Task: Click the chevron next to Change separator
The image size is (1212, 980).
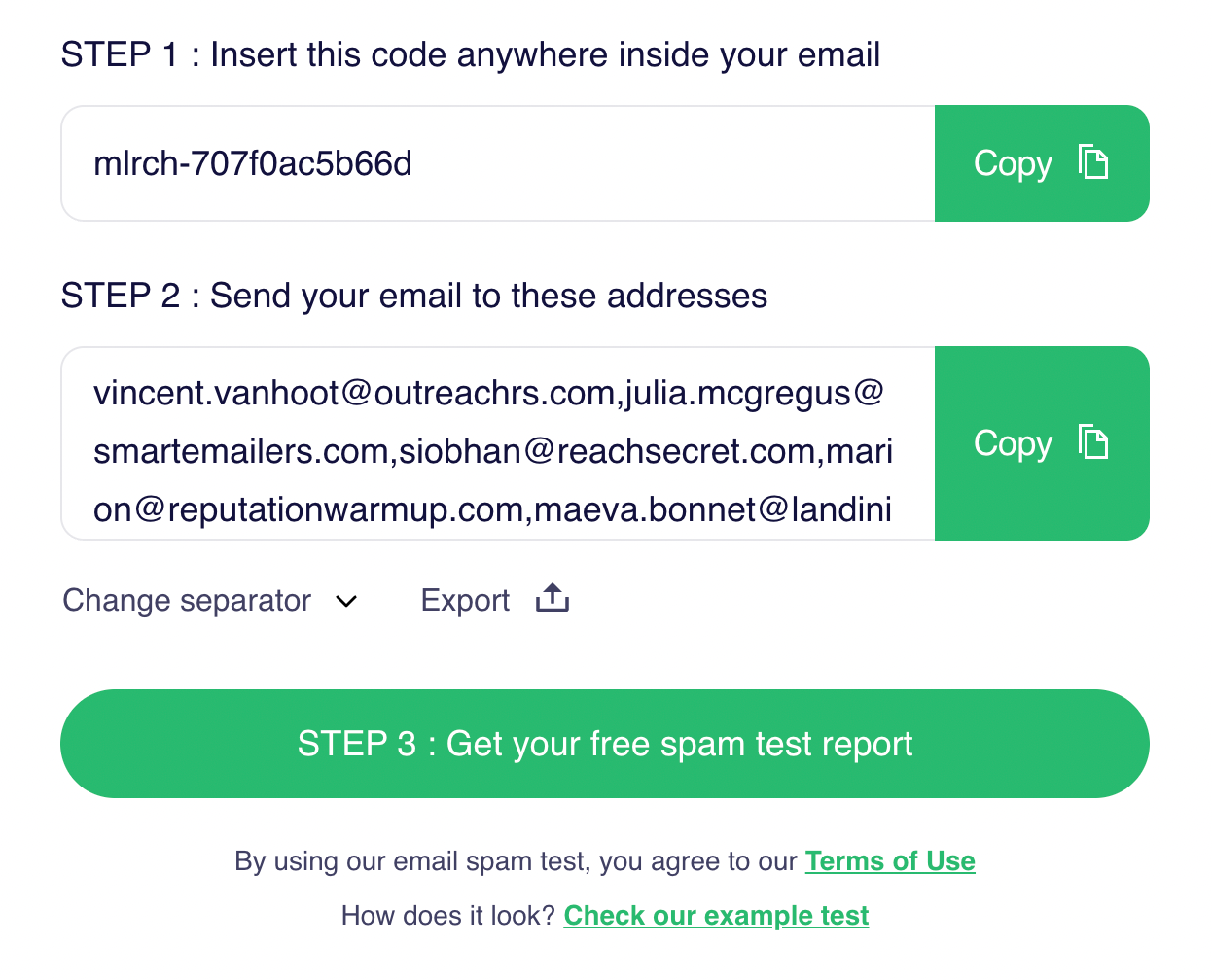Action: pyautogui.click(x=345, y=602)
